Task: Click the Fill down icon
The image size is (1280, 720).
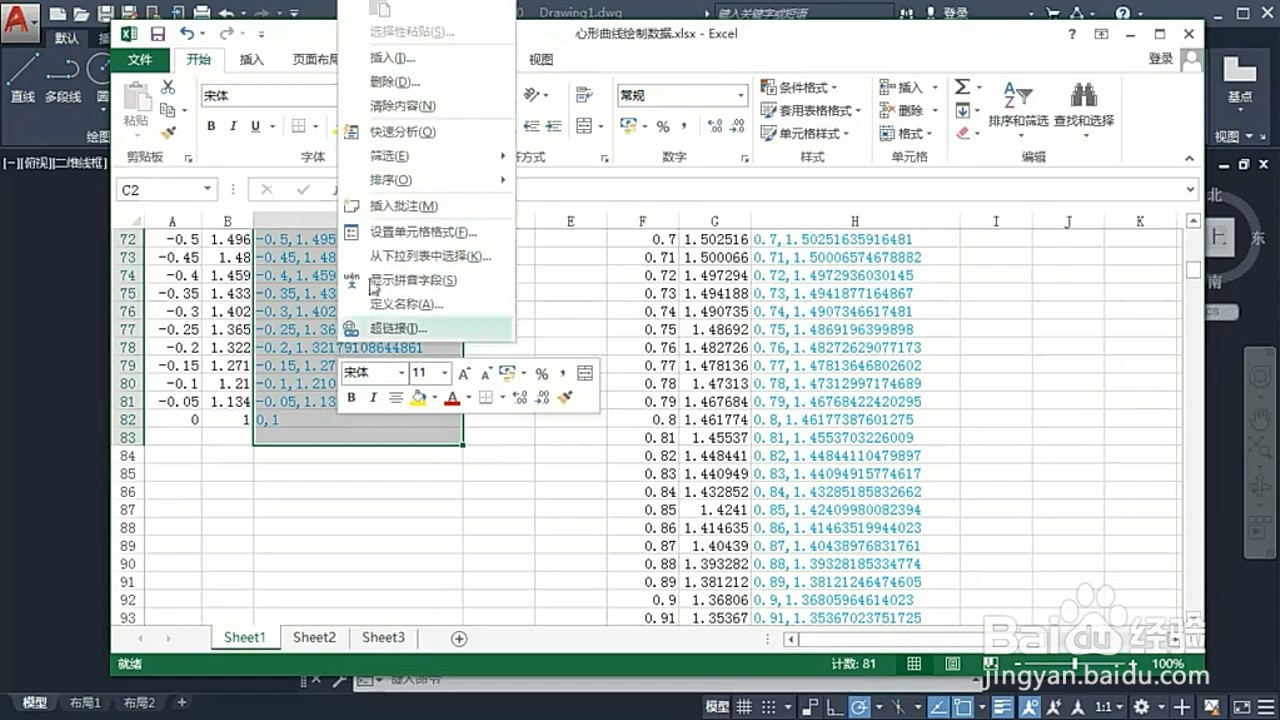Action: pyautogui.click(x=962, y=111)
